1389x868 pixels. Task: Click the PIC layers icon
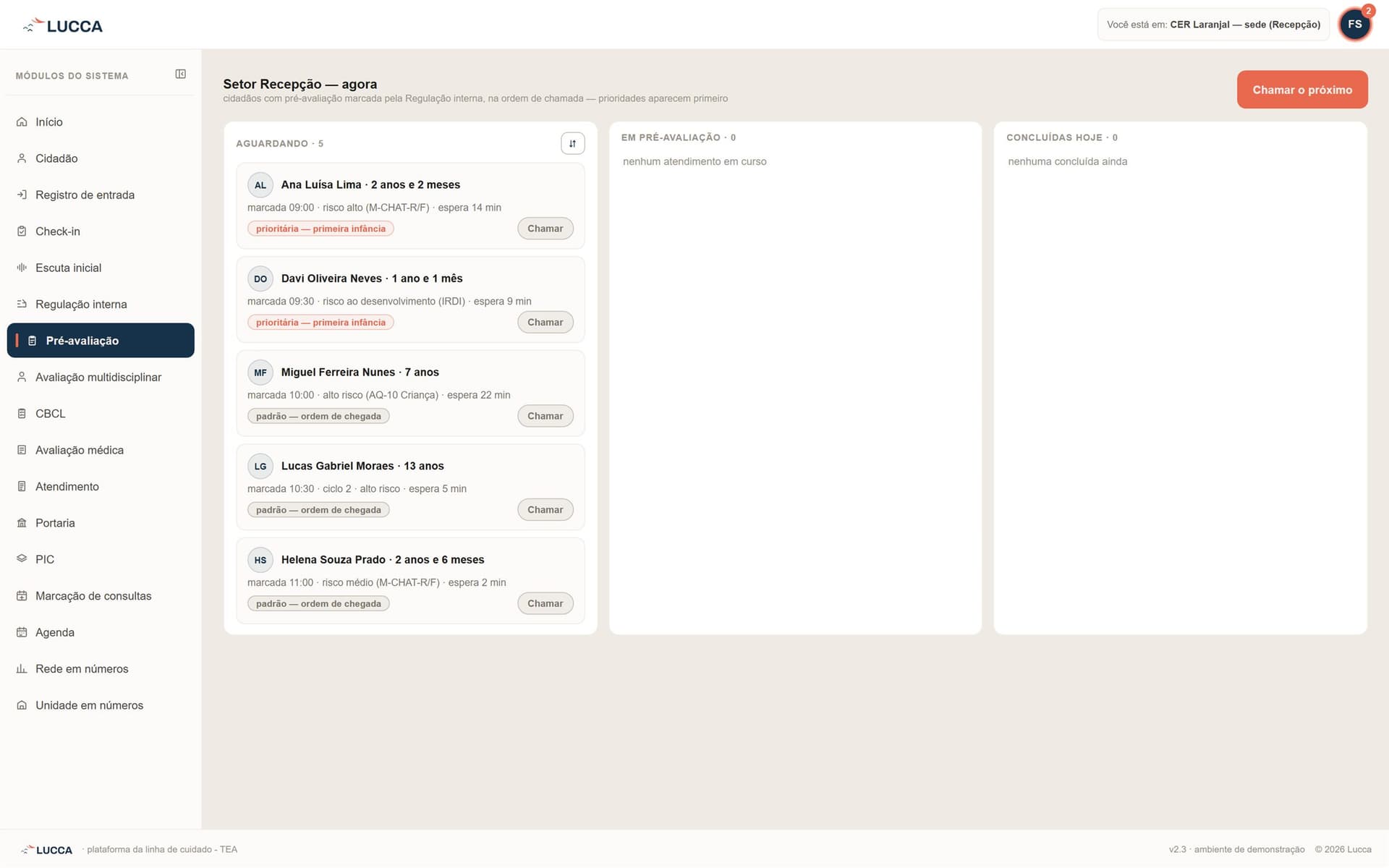point(22,559)
